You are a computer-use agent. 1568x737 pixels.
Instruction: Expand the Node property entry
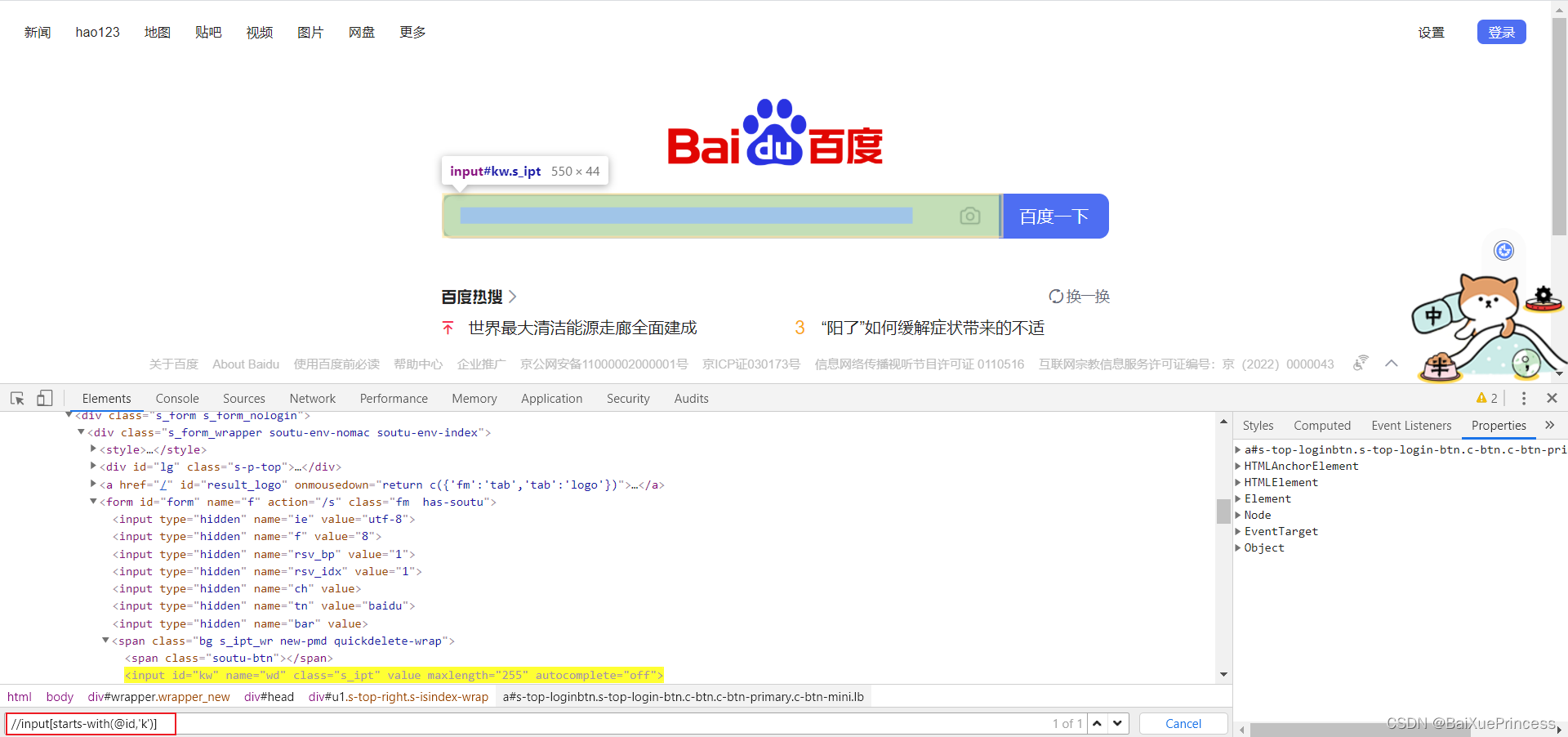1238,515
